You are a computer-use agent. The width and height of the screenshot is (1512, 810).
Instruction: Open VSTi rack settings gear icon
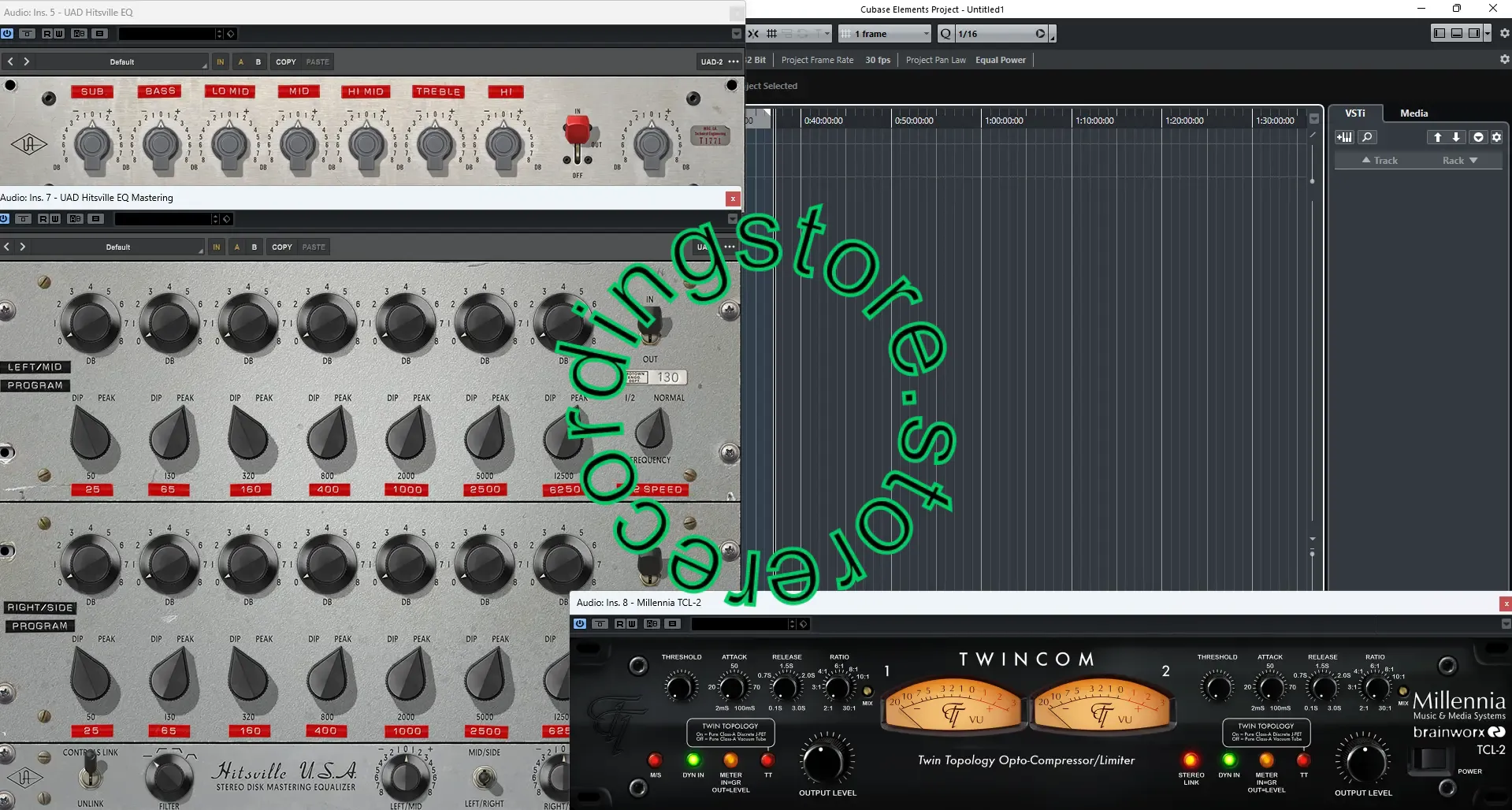click(1496, 137)
